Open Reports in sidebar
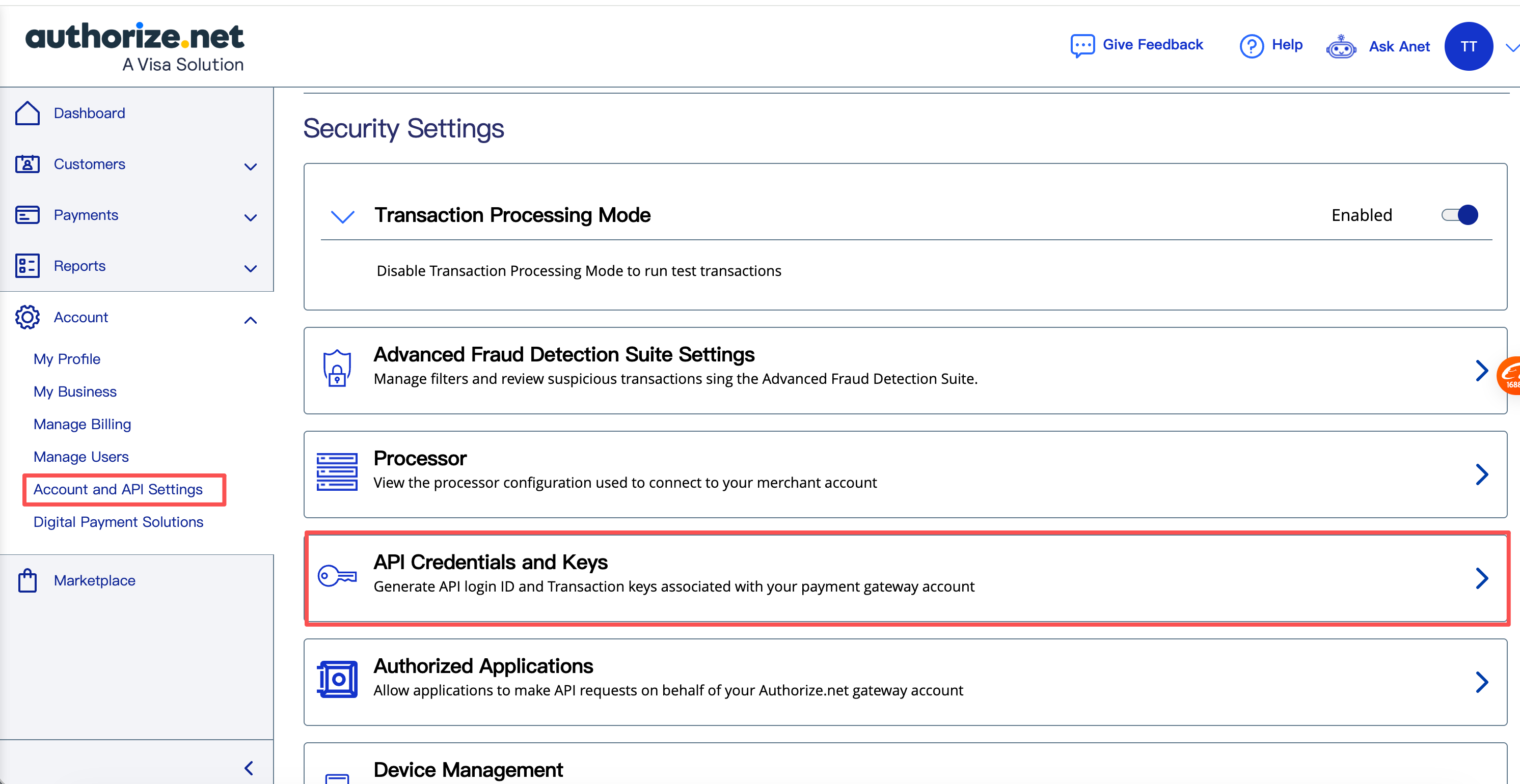 pyautogui.click(x=79, y=266)
